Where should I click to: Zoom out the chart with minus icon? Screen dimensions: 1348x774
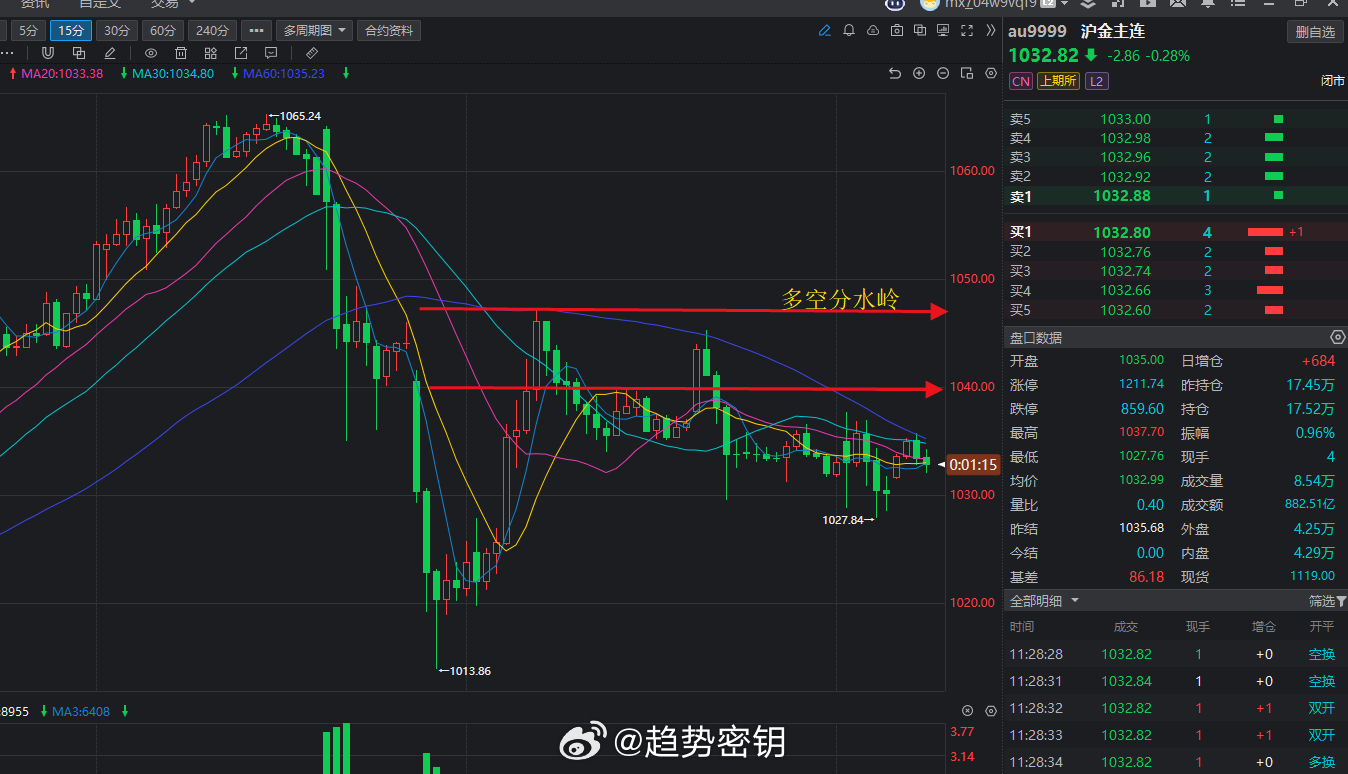(x=943, y=73)
